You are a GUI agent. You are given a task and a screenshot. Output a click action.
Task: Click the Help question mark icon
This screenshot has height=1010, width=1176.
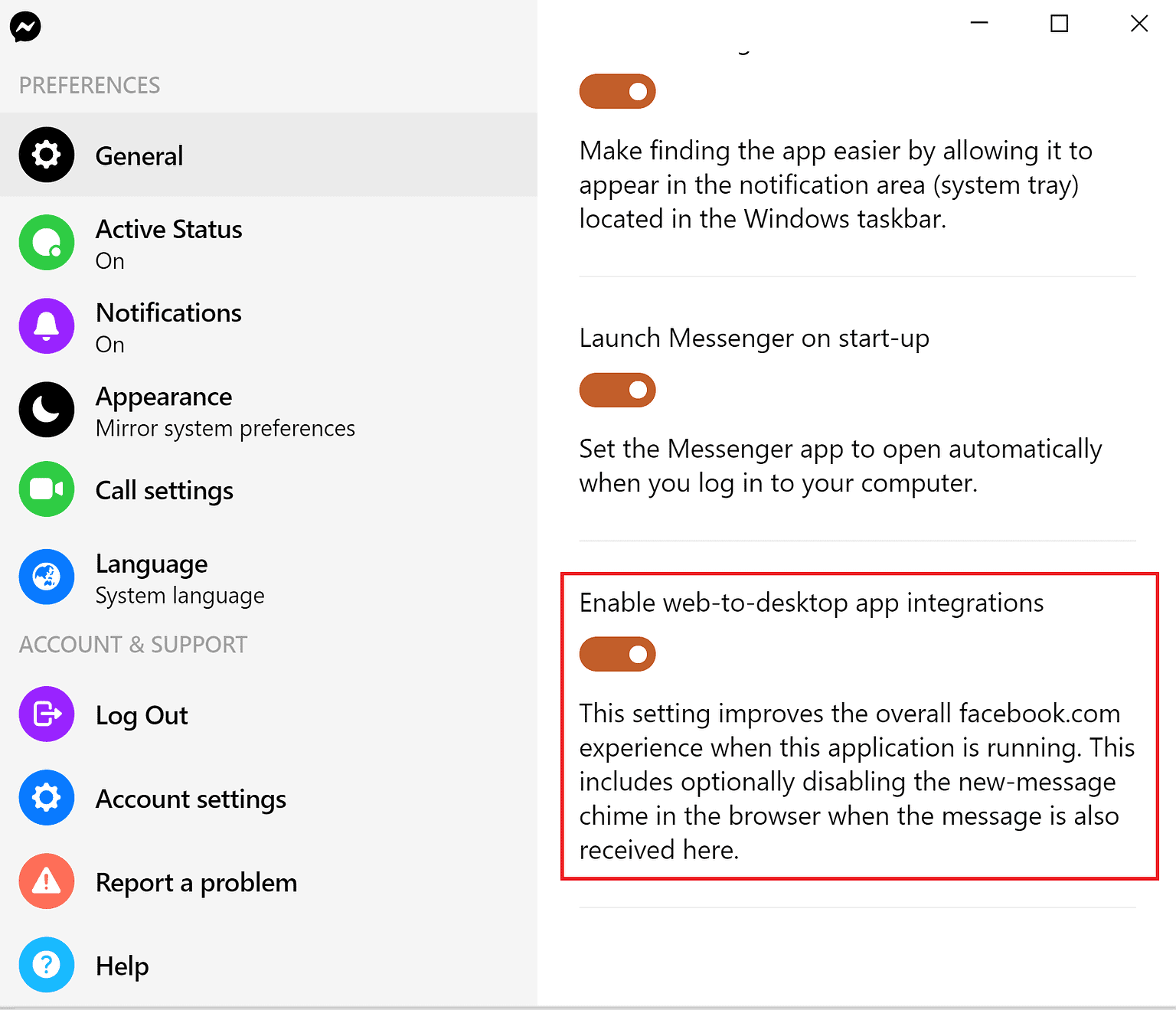coord(47,965)
